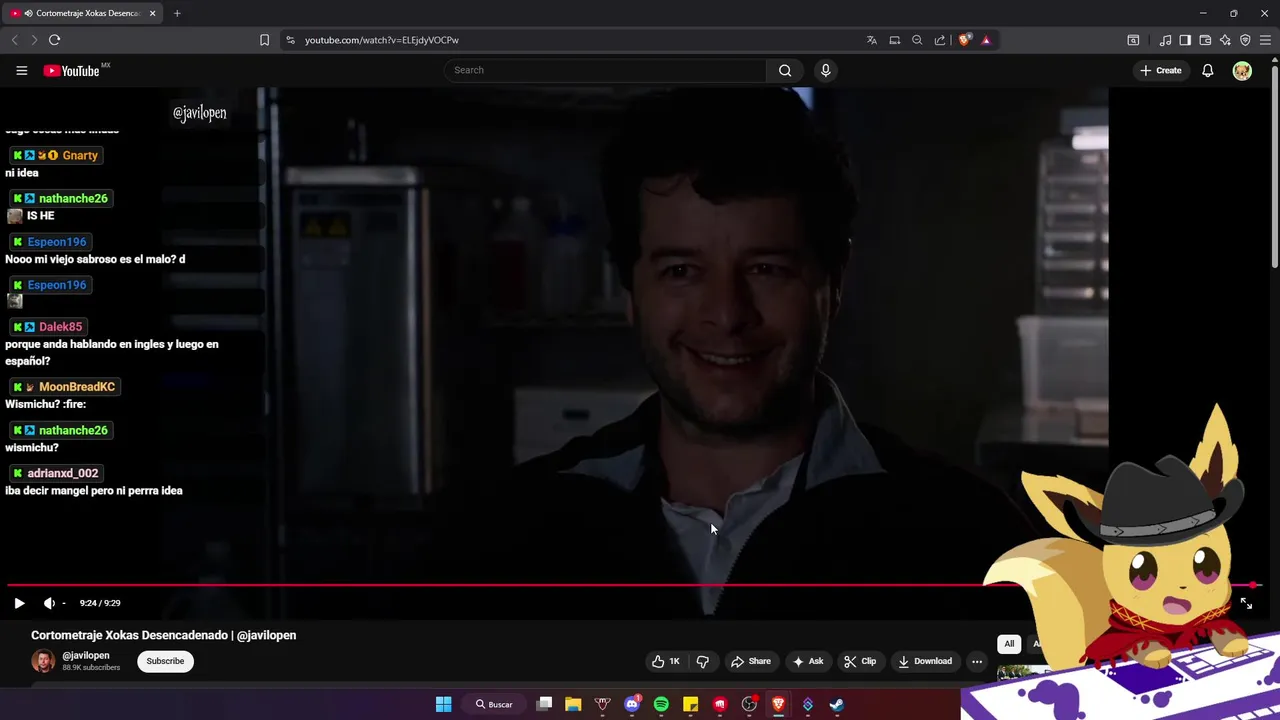
Task: Click the address bar URL
Action: coord(381,40)
